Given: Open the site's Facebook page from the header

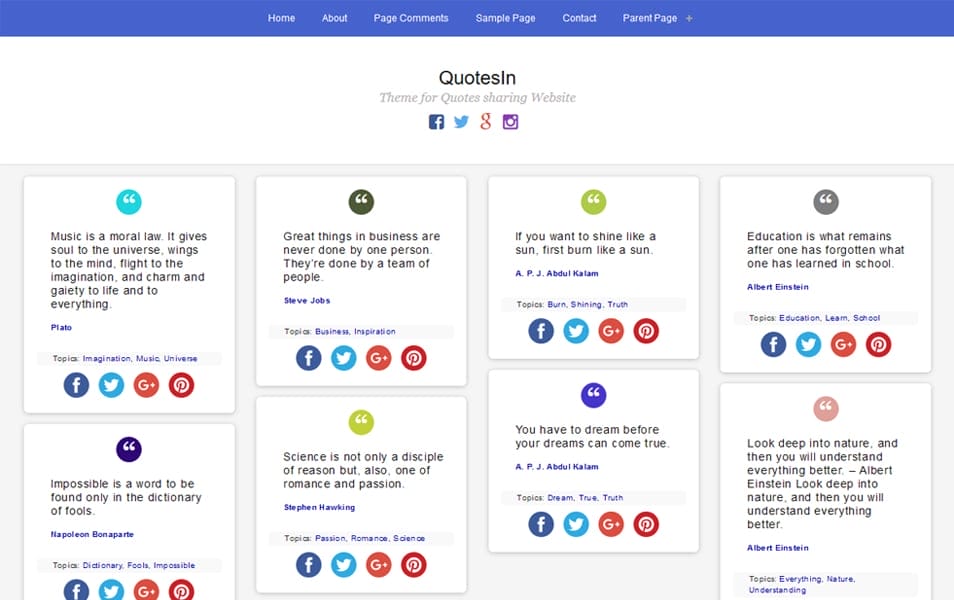Looking at the screenshot, I should click(437, 121).
